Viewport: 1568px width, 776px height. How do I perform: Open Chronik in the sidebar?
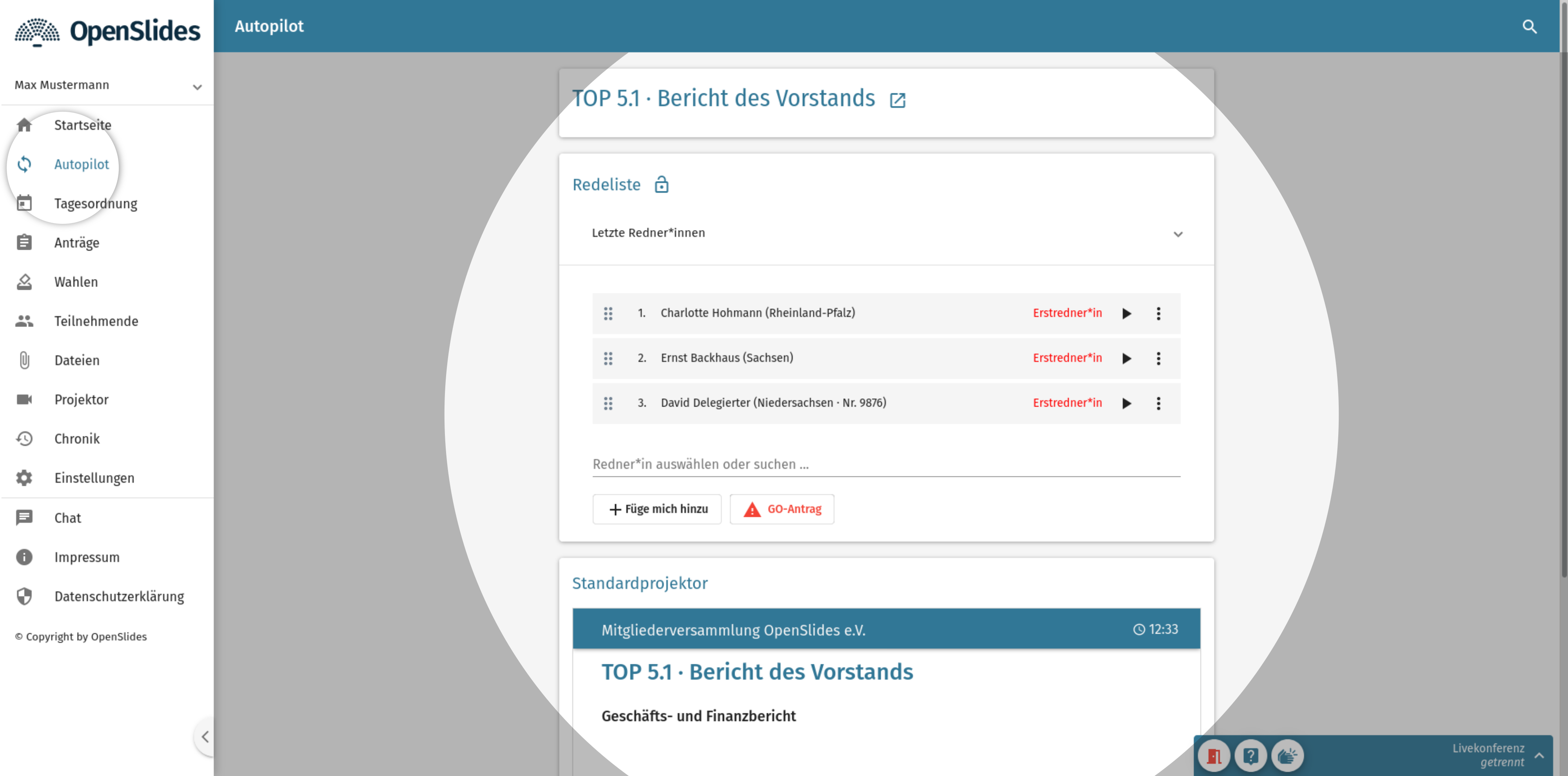pyautogui.click(x=108, y=439)
